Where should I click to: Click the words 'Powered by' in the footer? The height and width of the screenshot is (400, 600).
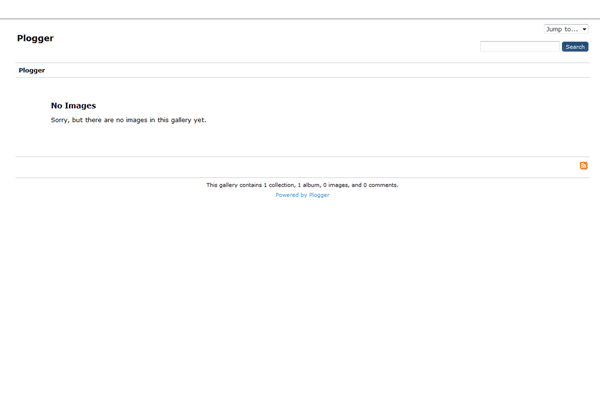[290, 195]
